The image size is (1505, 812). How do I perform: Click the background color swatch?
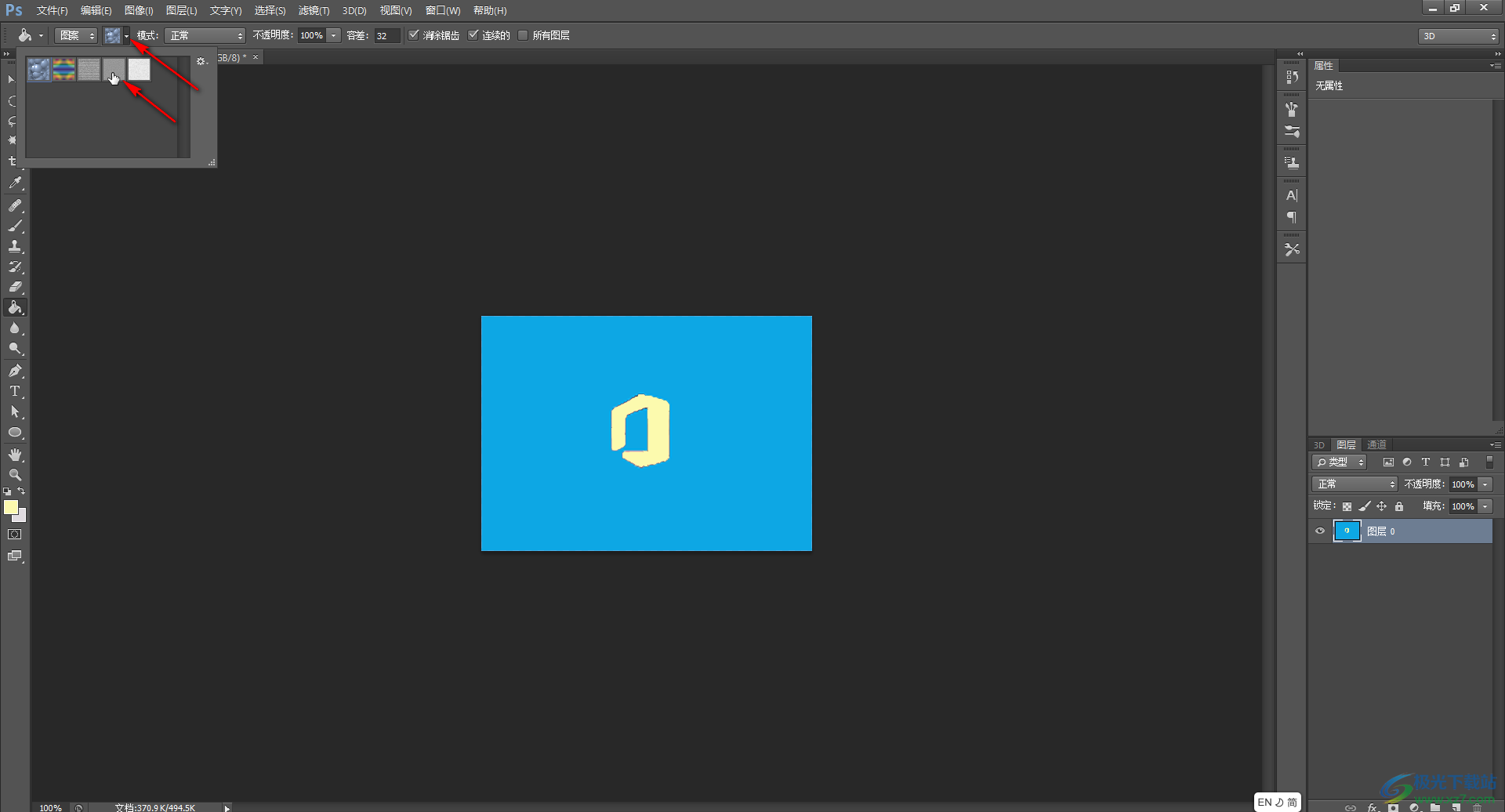[x=21, y=517]
